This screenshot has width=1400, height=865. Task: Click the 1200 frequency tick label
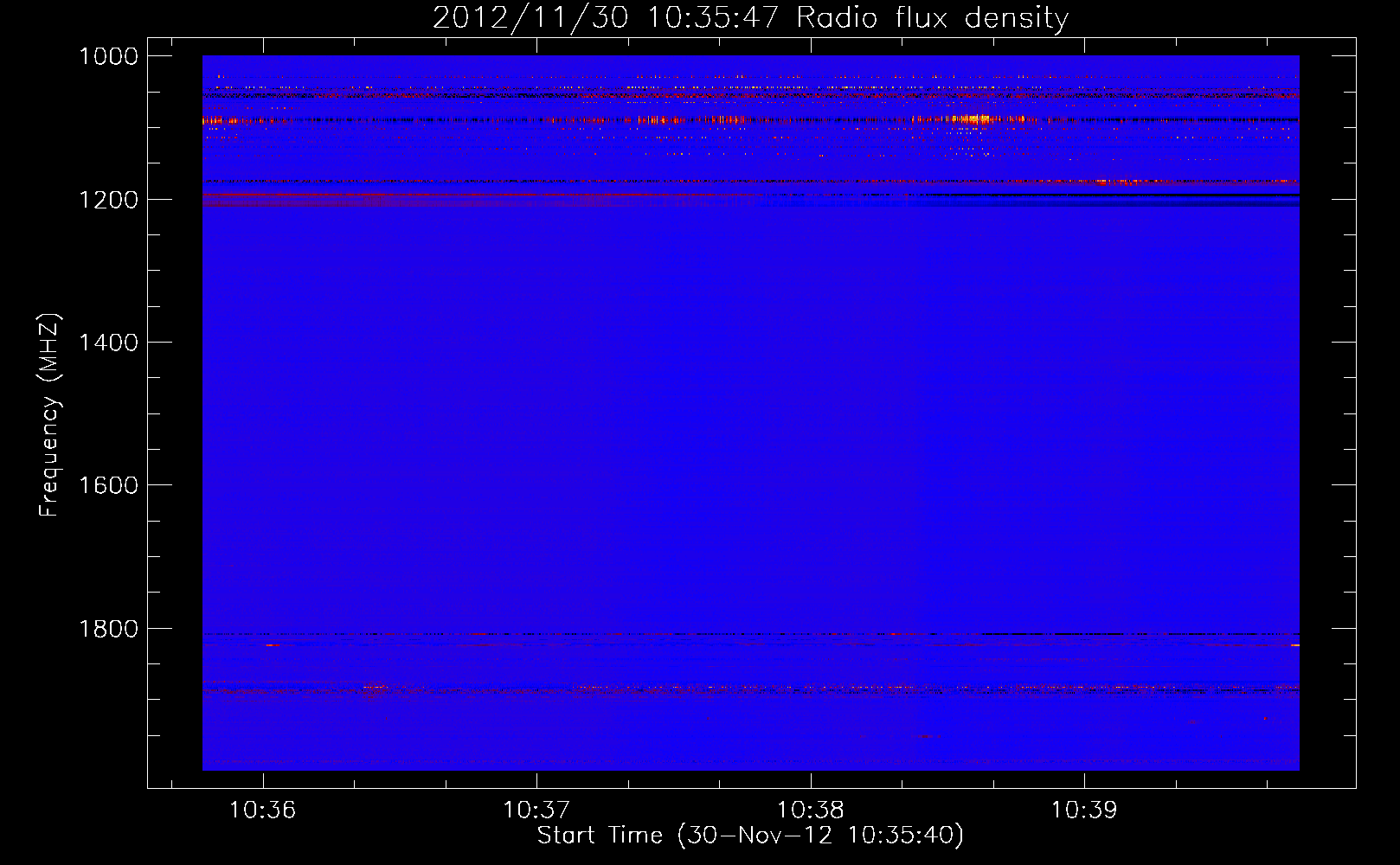tap(108, 200)
